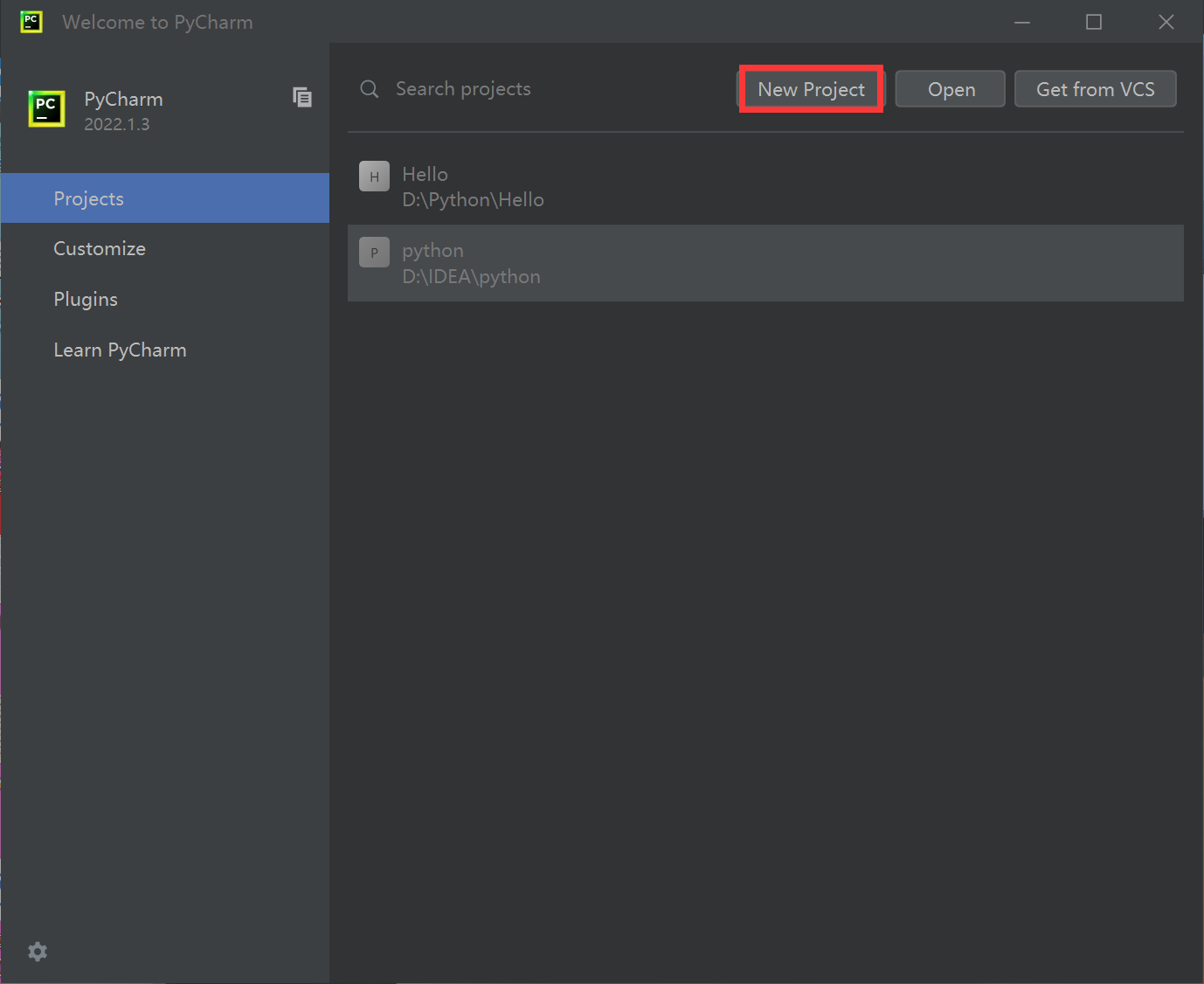
Task: Click the 2022.1.3 version text
Action: click(x=117, y=124)
